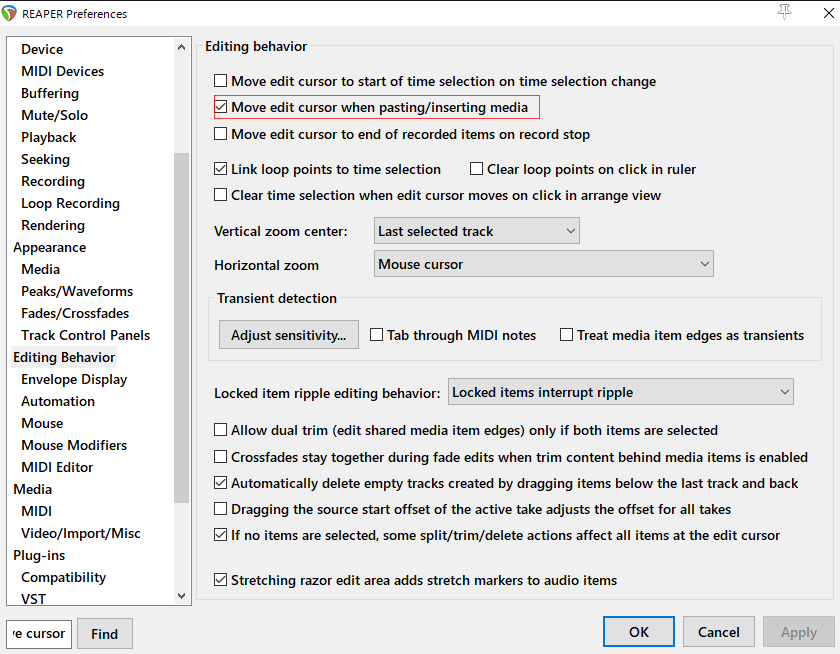This screenshot has width=840, height=654.
Task: Select Mouse Modifiers in the category list
Action: [x=74, y=445]
